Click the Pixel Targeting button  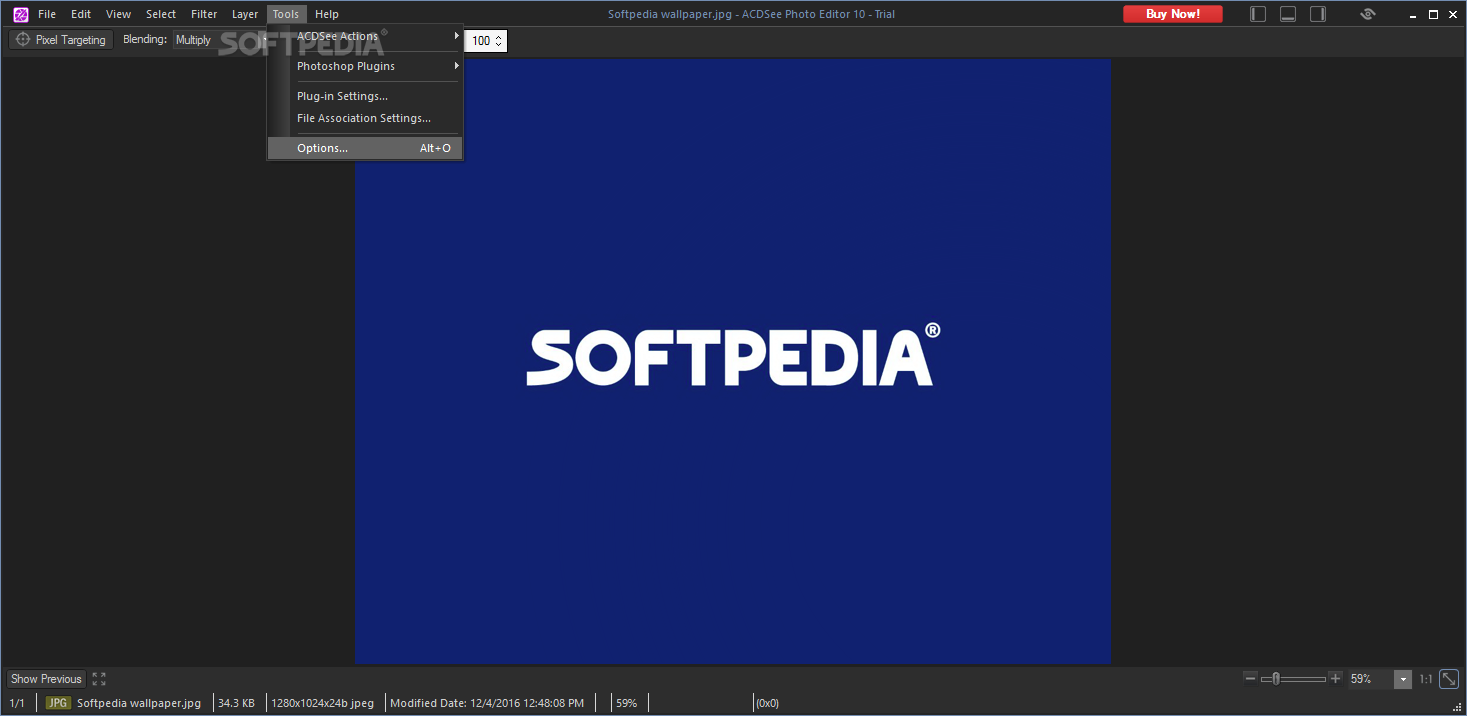(61, 40)
